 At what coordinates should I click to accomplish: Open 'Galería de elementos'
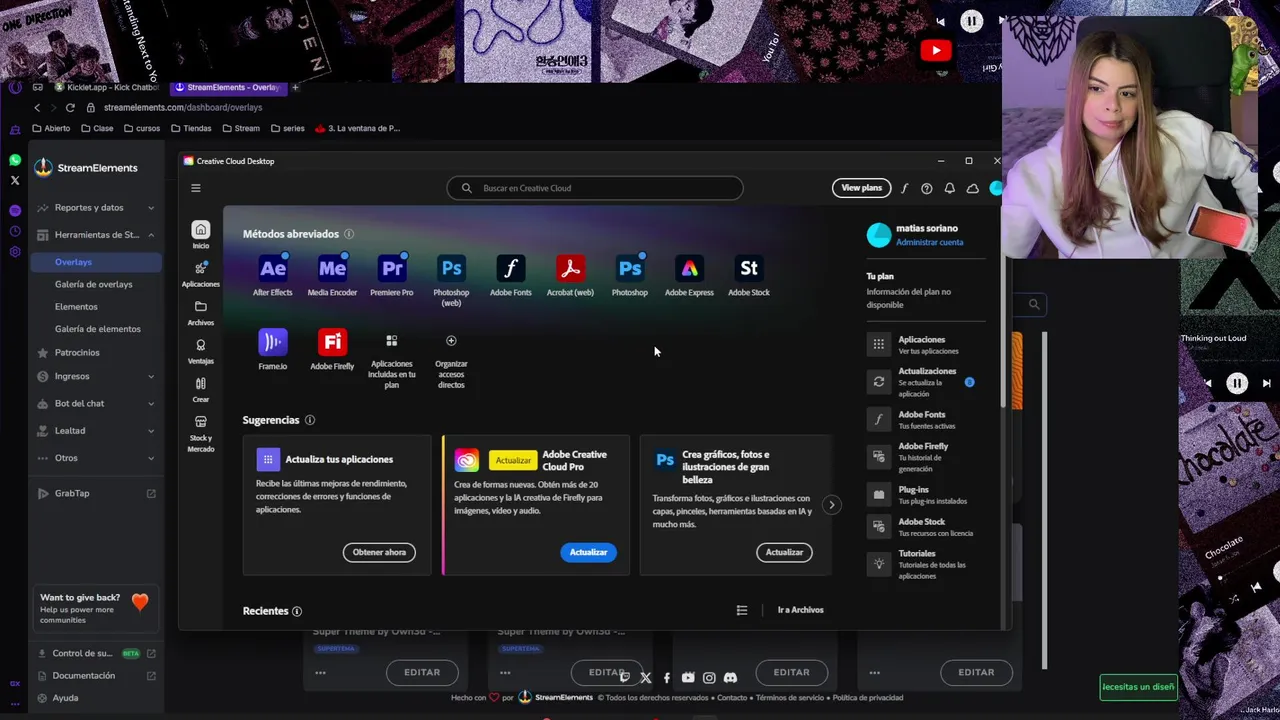click(x=98, y=329)
